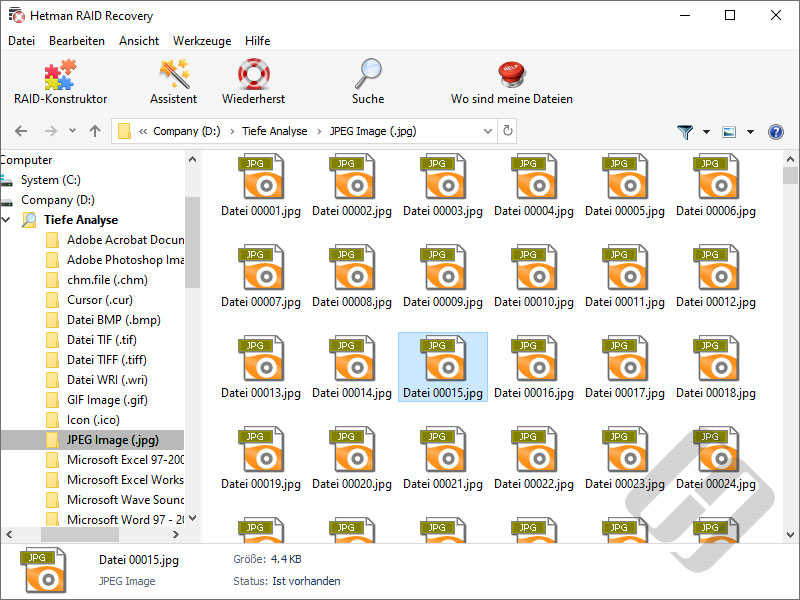Select file Datei 00004.jpg

click(x=534, y=186)
